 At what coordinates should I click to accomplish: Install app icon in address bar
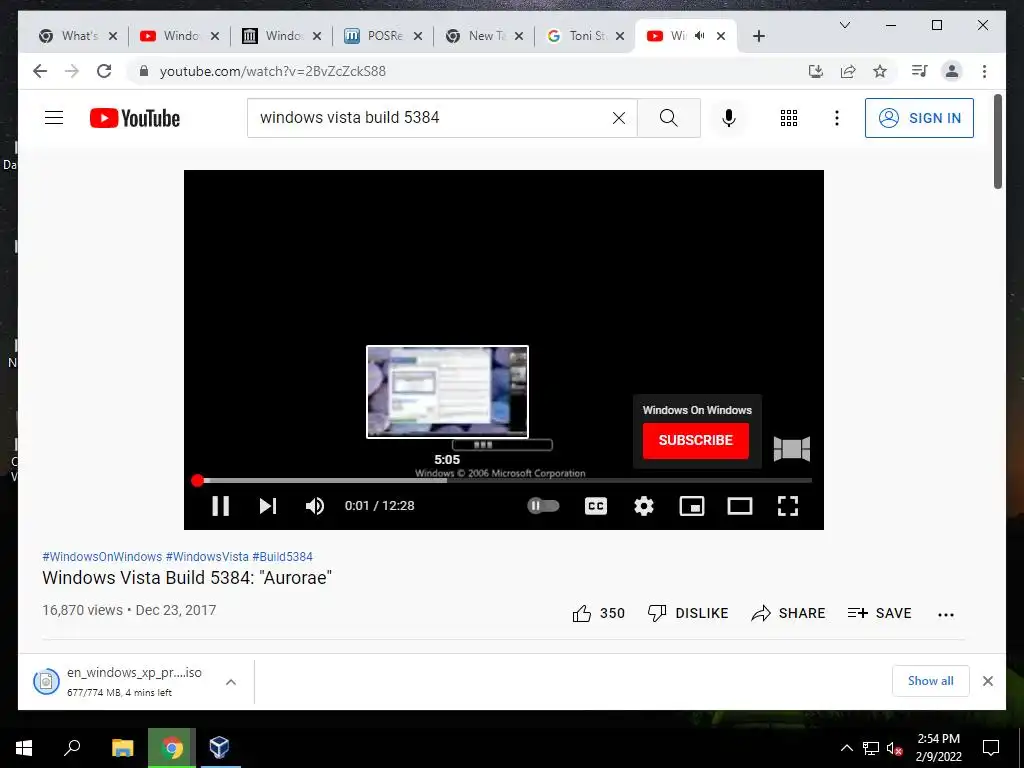click(x=816, y=71)
